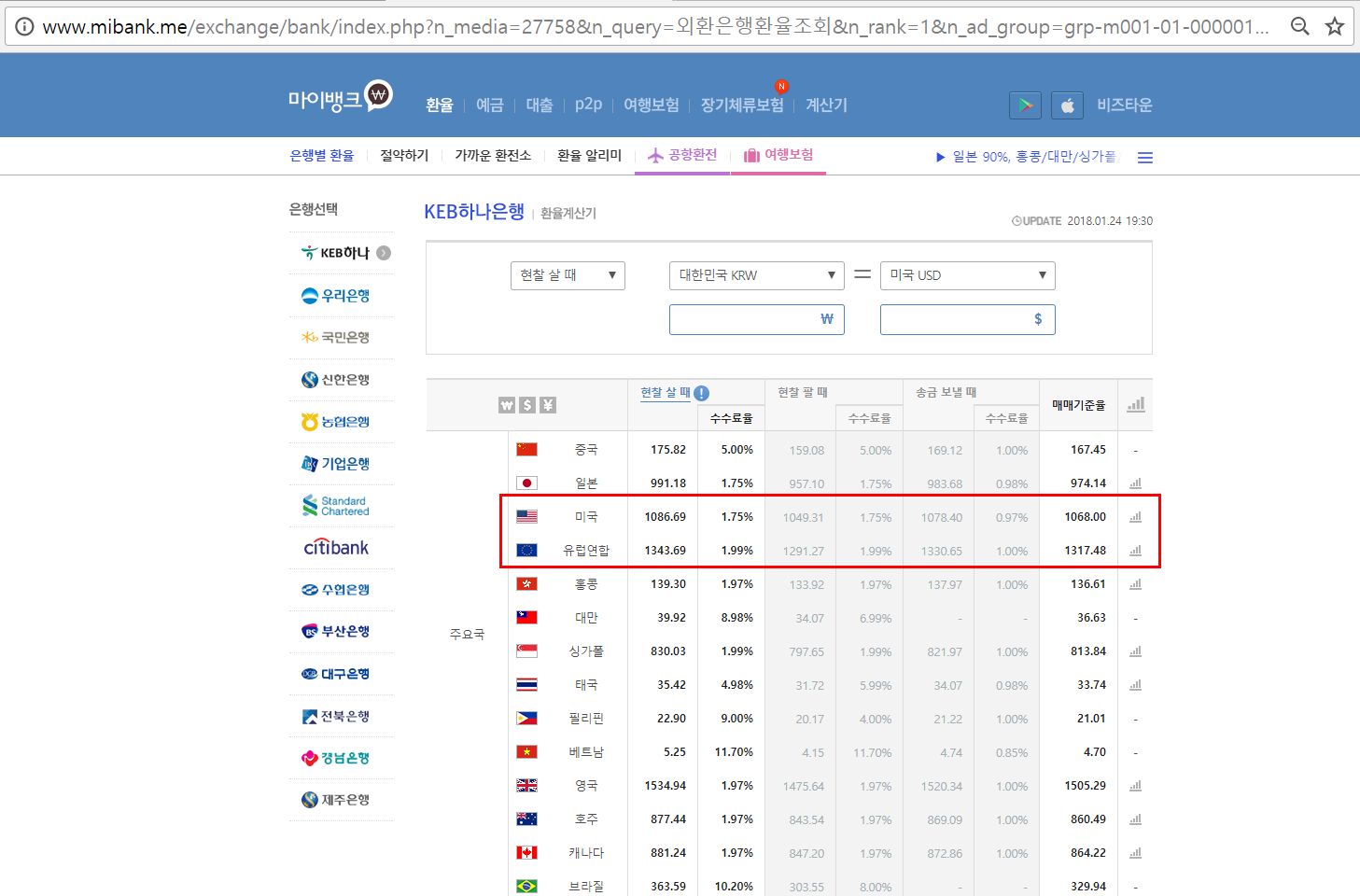Open rate chart for 일본 row

[1136, 483]
